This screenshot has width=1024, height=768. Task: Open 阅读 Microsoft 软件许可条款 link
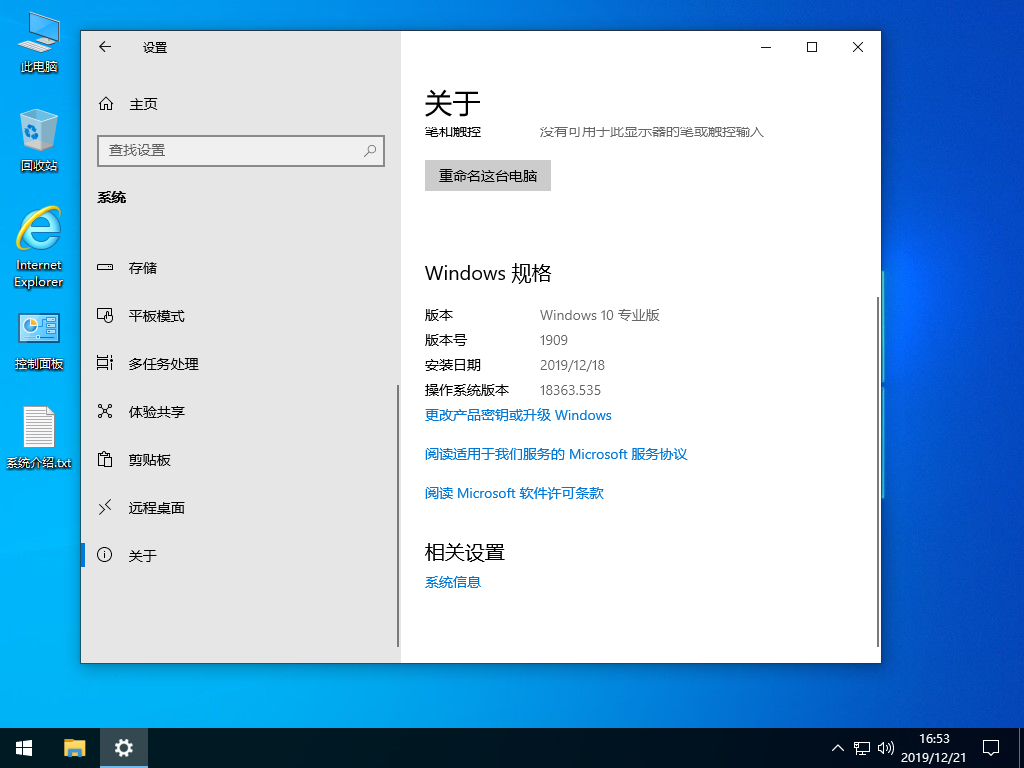(514, 493)
